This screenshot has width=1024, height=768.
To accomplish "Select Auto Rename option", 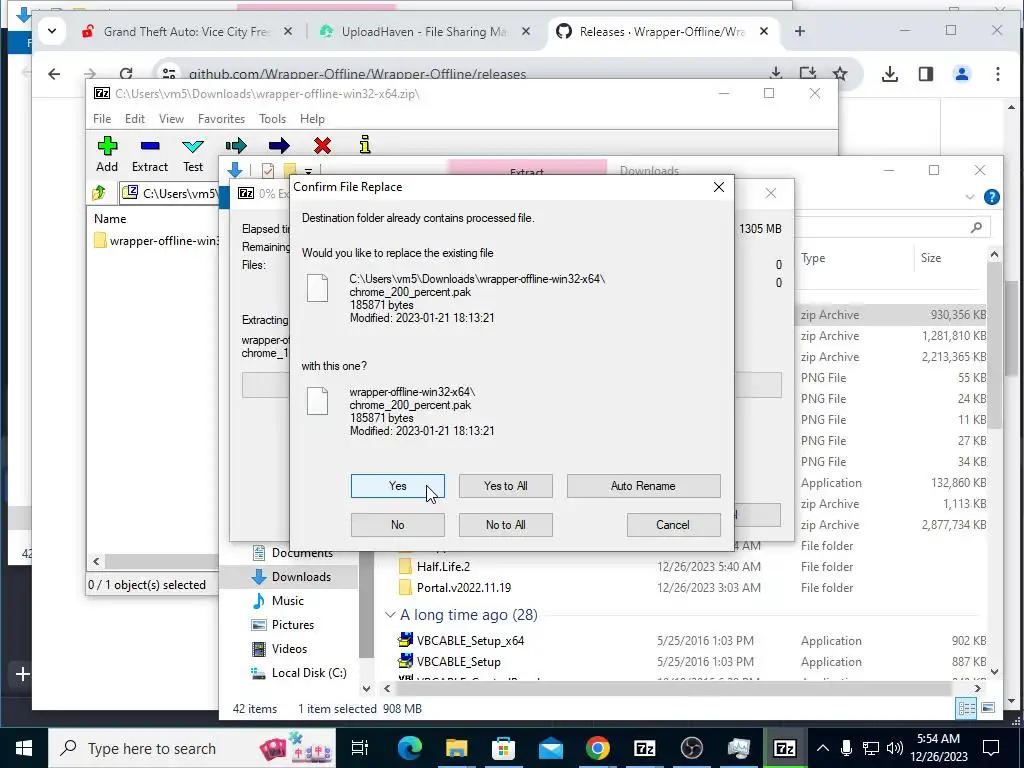I will click(643, 486).
